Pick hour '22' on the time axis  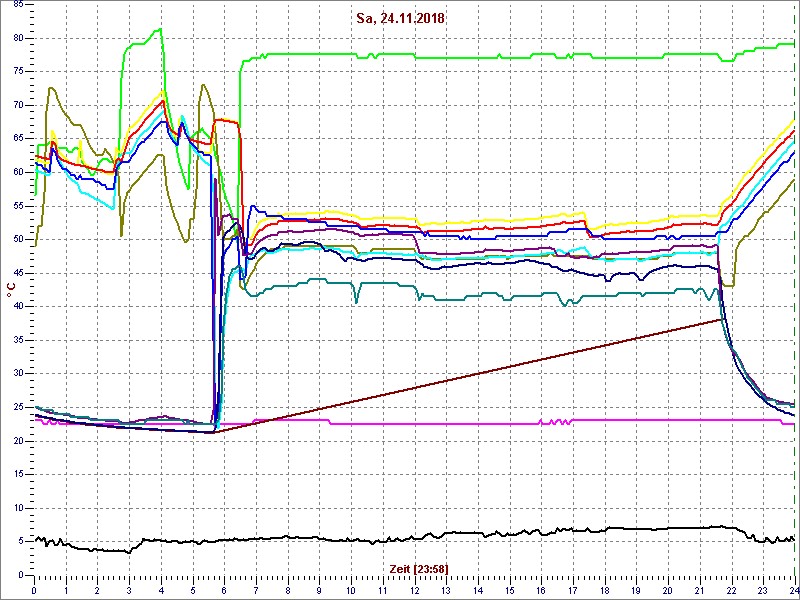[731, 590]
